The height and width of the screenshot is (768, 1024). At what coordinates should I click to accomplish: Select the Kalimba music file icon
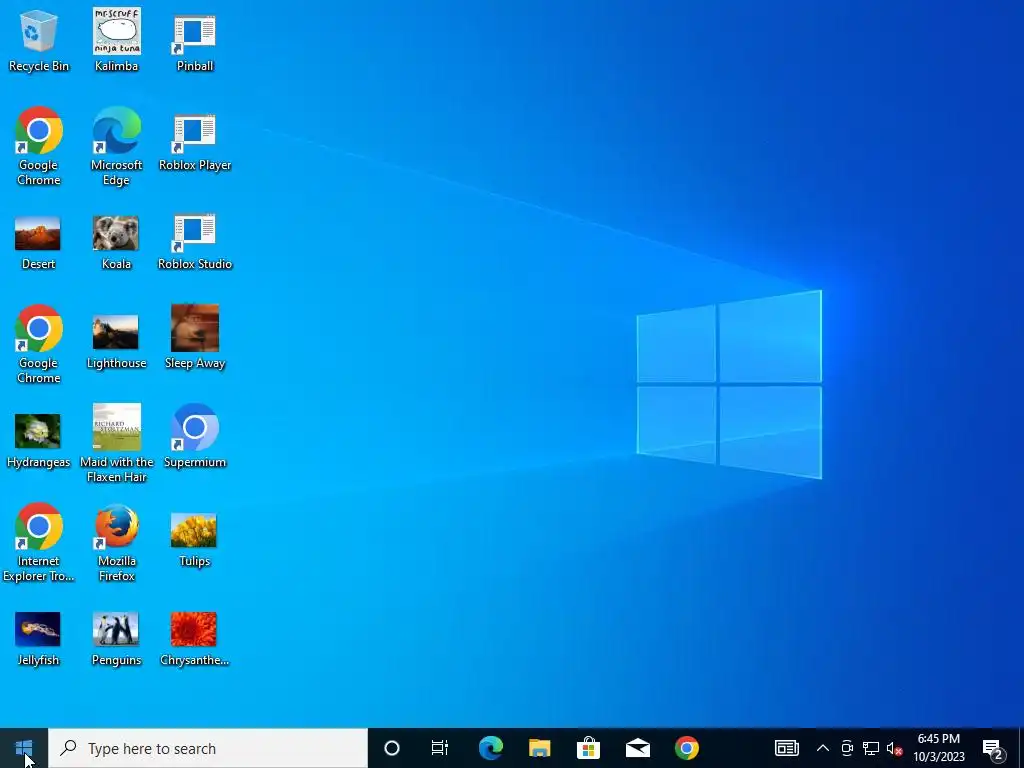pos(116,40)
